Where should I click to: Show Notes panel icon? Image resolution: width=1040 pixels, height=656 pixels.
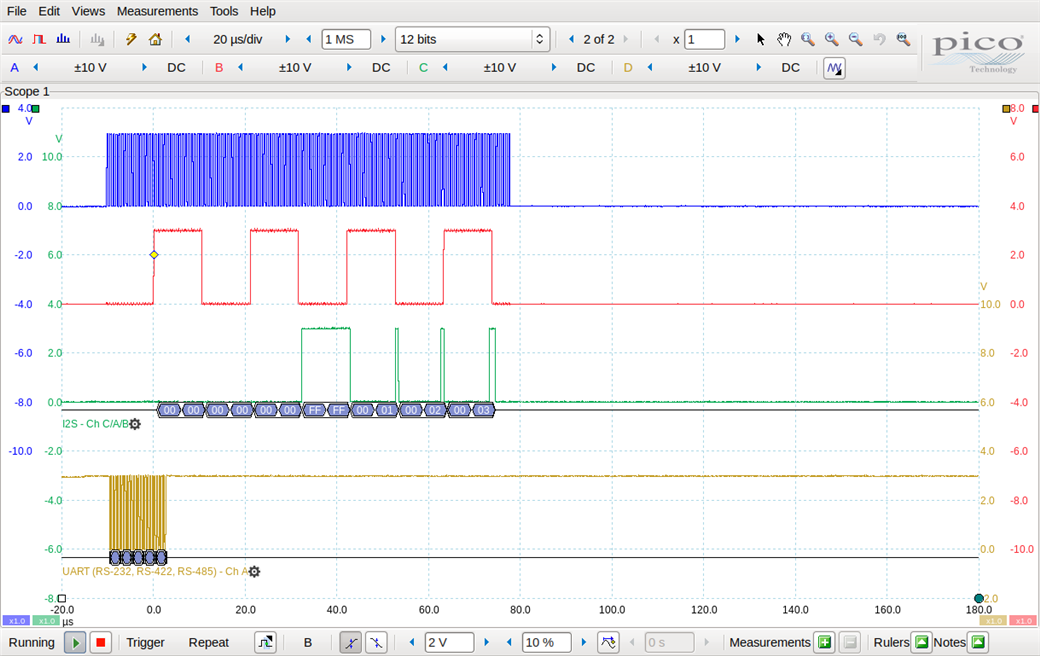tap(978, 642)
